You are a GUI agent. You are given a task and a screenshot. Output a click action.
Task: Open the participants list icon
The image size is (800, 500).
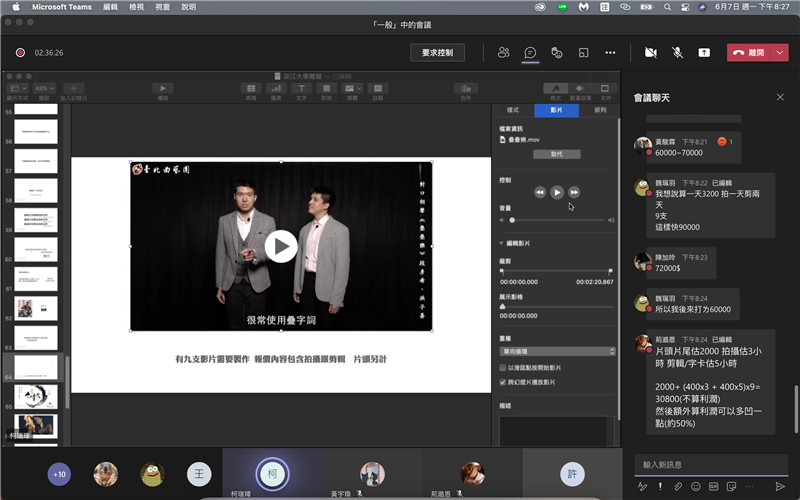tap(504, 52)
